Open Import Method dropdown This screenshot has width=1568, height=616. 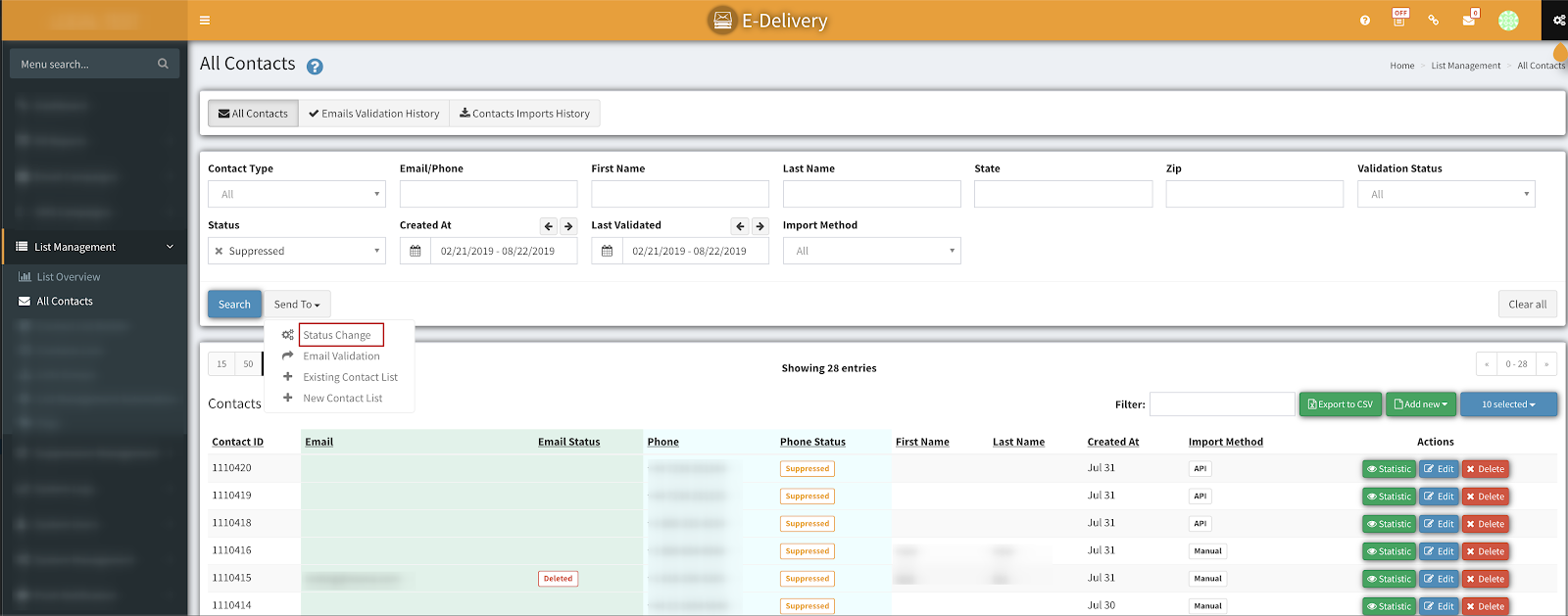(871, 251)
